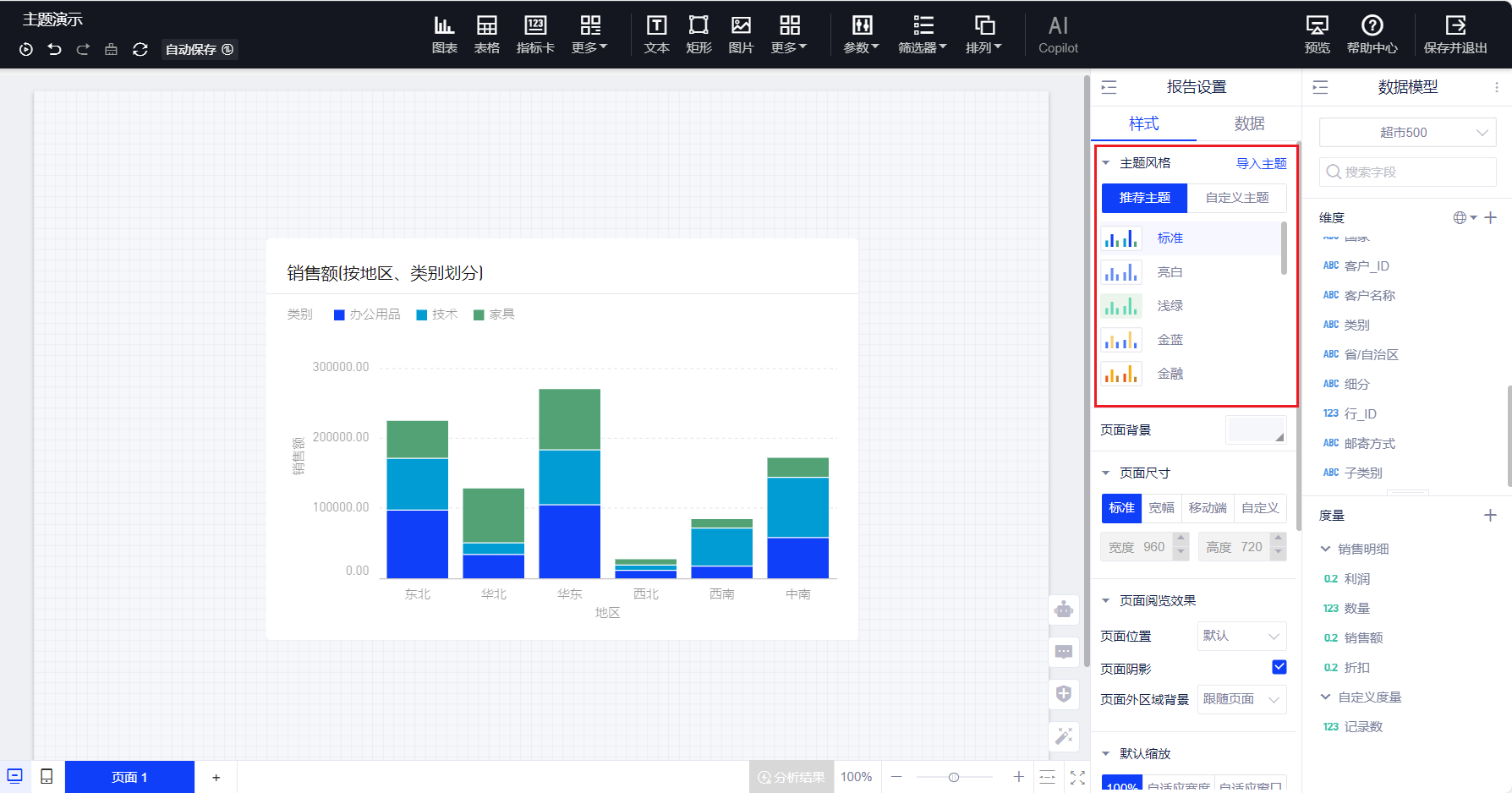The image size is (1512, 793).
Task: Open the 超市500 data model dropdown
Action: (x=1407, y=133)
